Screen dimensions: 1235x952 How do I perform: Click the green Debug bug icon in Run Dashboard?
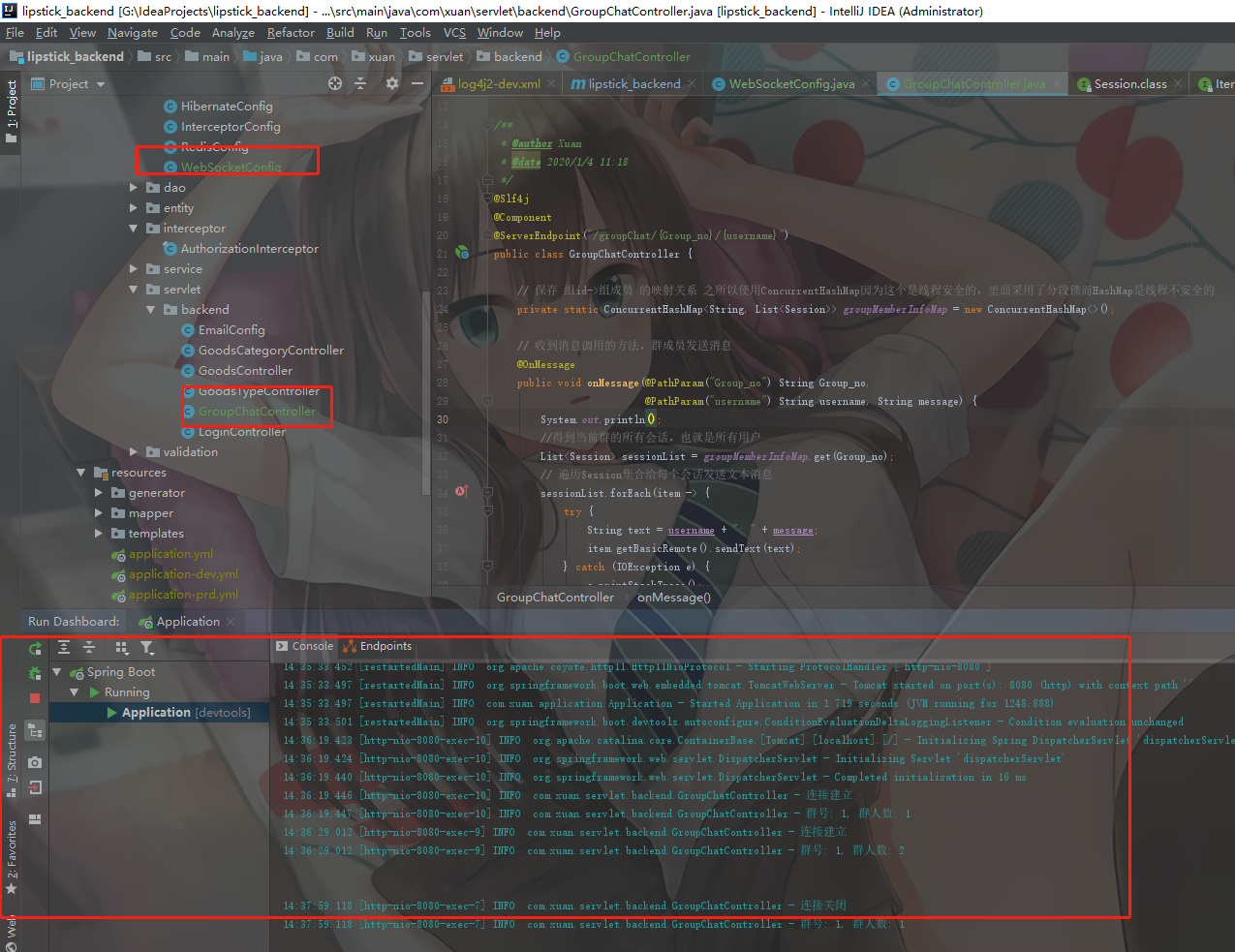tap(35, 673)
